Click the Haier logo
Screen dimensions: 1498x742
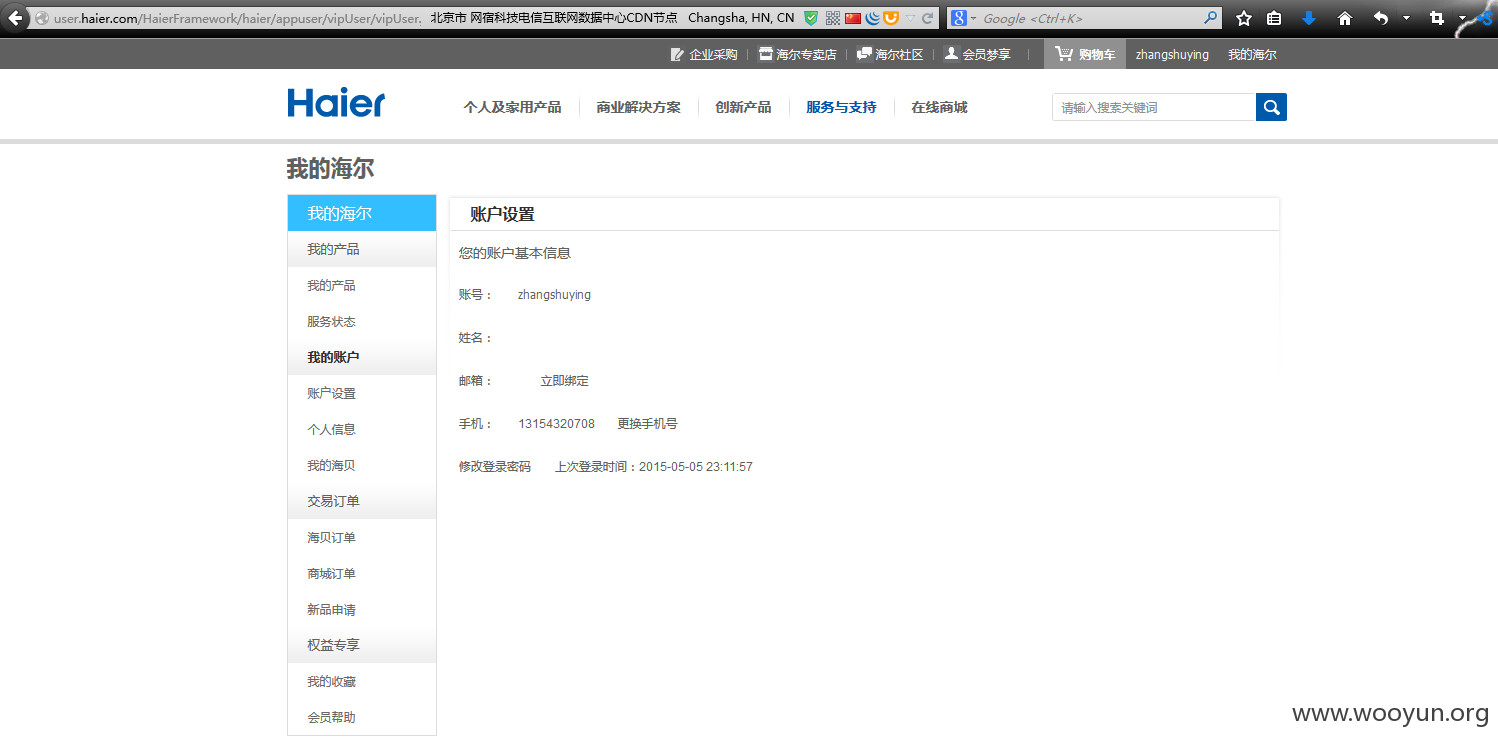(x=336, y=103)
